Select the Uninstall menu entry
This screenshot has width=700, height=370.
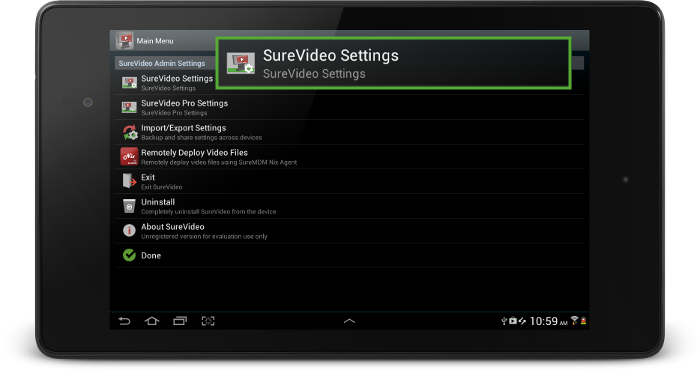(350, 206)
